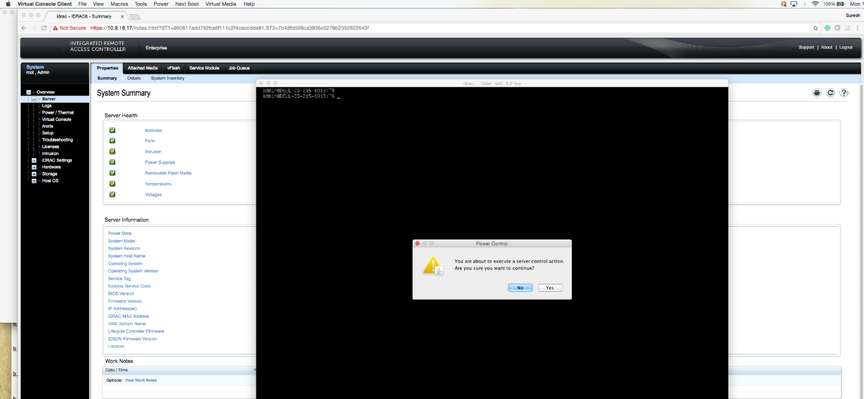Expand the Hardware tree node
The image size is (864, 399).
(34, 167)
